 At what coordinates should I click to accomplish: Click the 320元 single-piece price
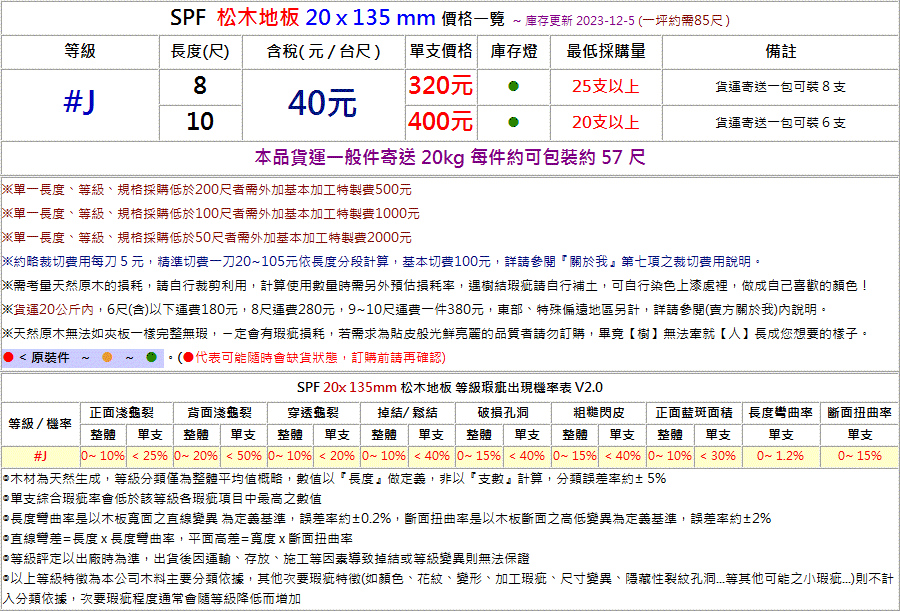(441, 86)
